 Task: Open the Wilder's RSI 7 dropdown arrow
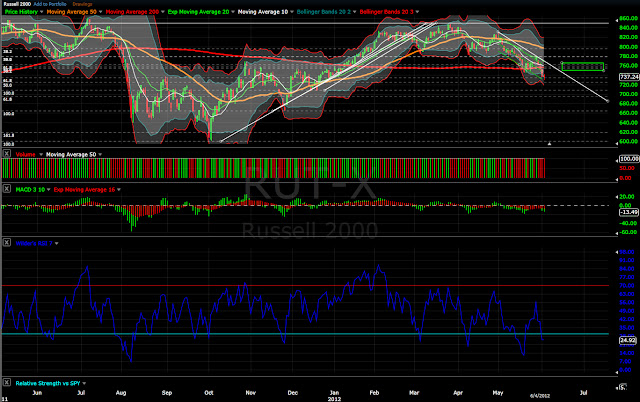click(57, 244)
